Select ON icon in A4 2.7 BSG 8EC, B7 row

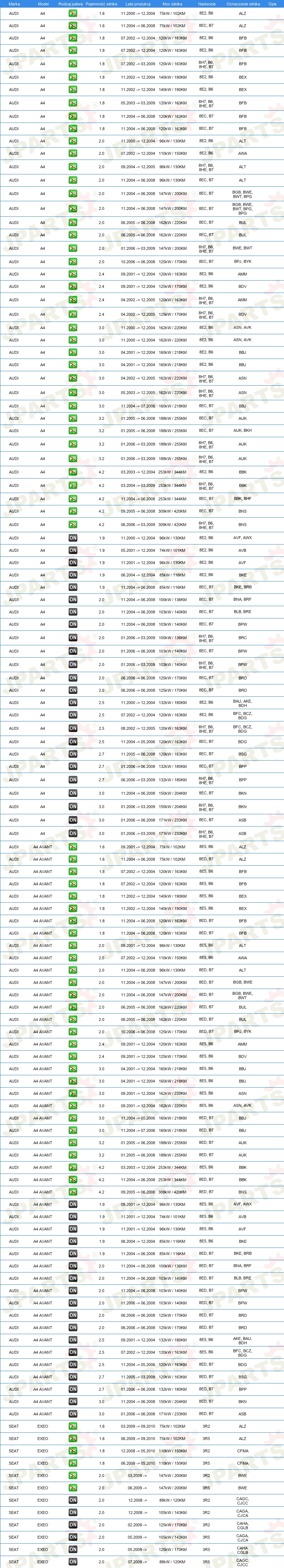pyautogui.click(x=73, y=754)
